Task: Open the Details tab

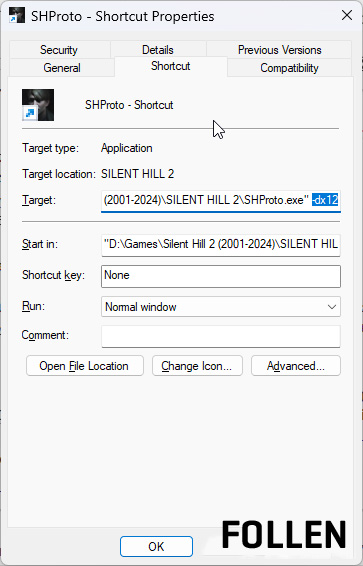Action: pos(158,50)
